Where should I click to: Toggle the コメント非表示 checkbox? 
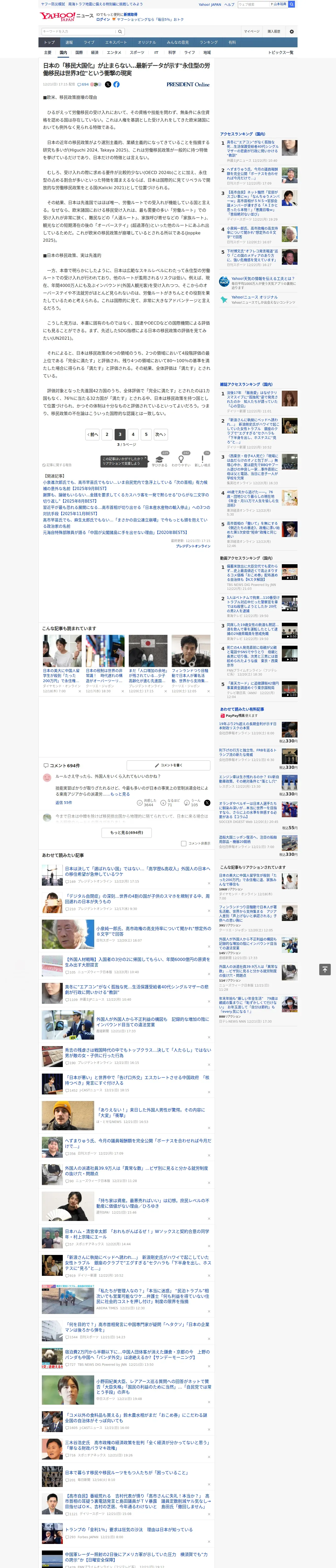183,844
